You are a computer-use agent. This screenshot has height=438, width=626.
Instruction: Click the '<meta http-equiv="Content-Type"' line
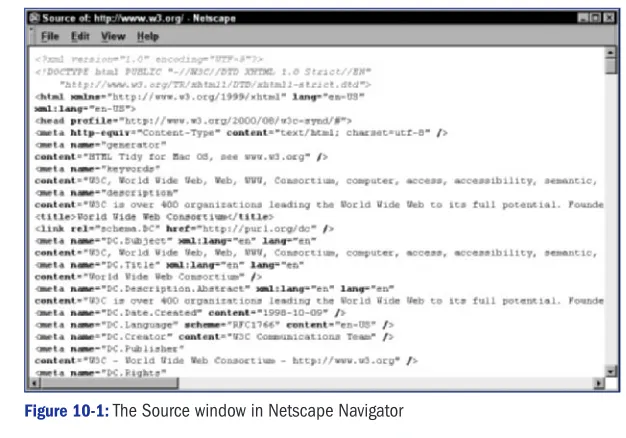click(x=241, y=133)
